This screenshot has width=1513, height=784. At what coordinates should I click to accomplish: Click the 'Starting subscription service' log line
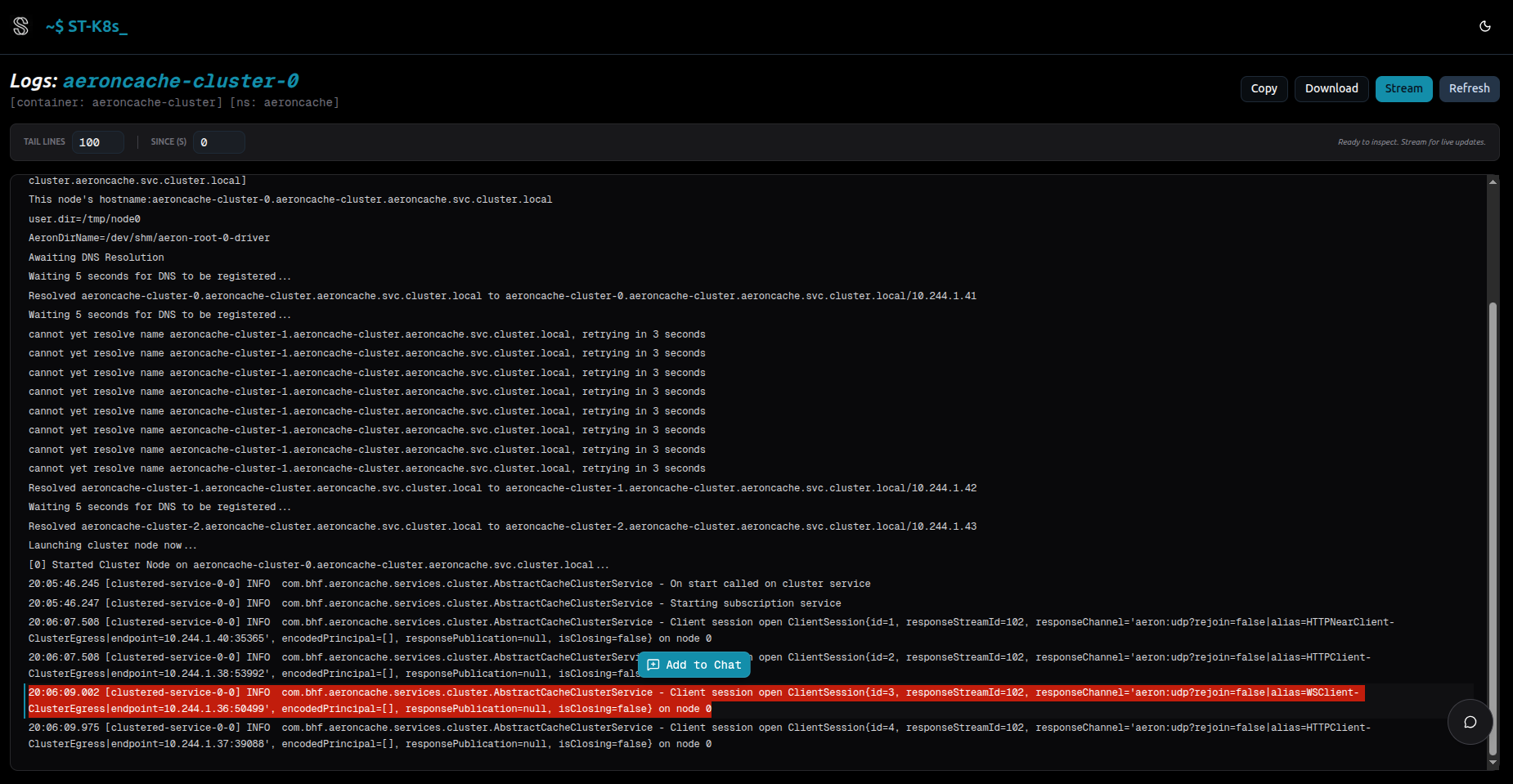click(x=434, y=603)
